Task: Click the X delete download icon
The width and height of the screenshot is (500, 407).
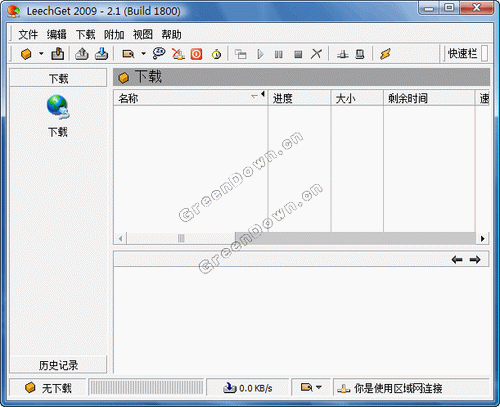Action: [316, 54]
